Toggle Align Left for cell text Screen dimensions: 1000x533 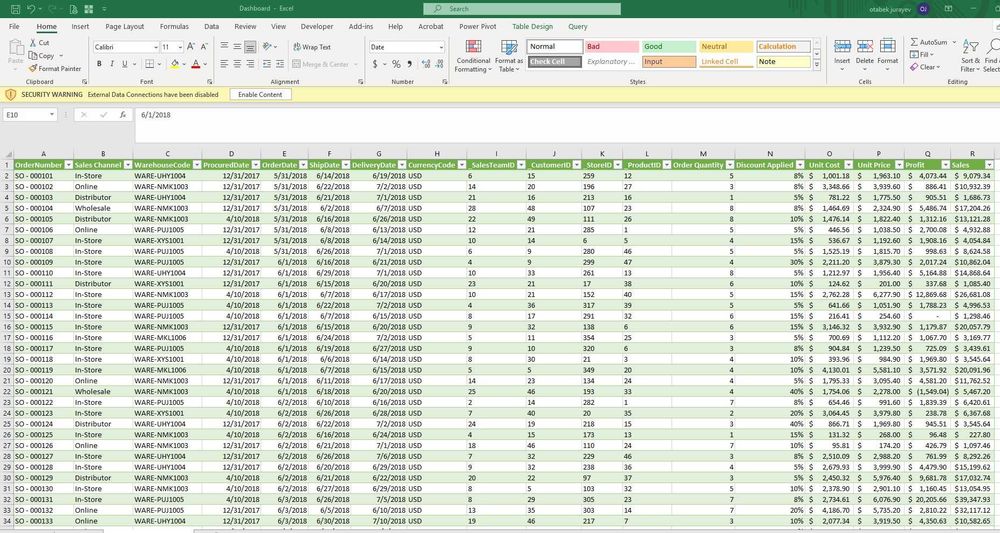click(224, 64)
